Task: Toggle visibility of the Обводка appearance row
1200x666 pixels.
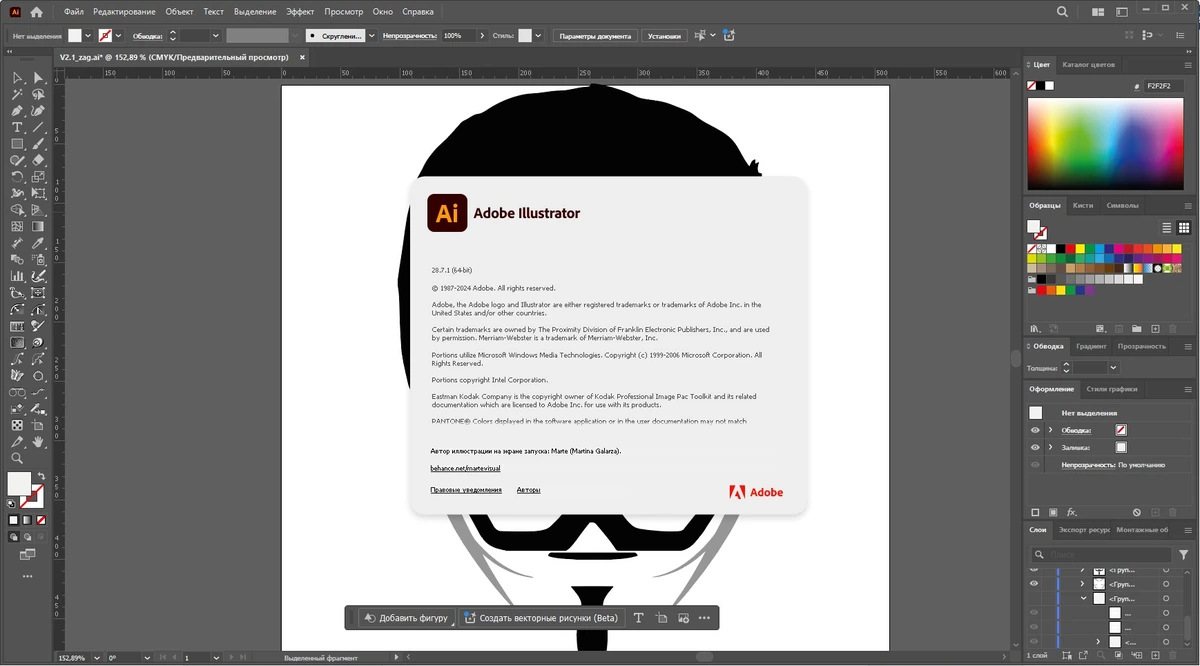Action: tap(1035, 430)
